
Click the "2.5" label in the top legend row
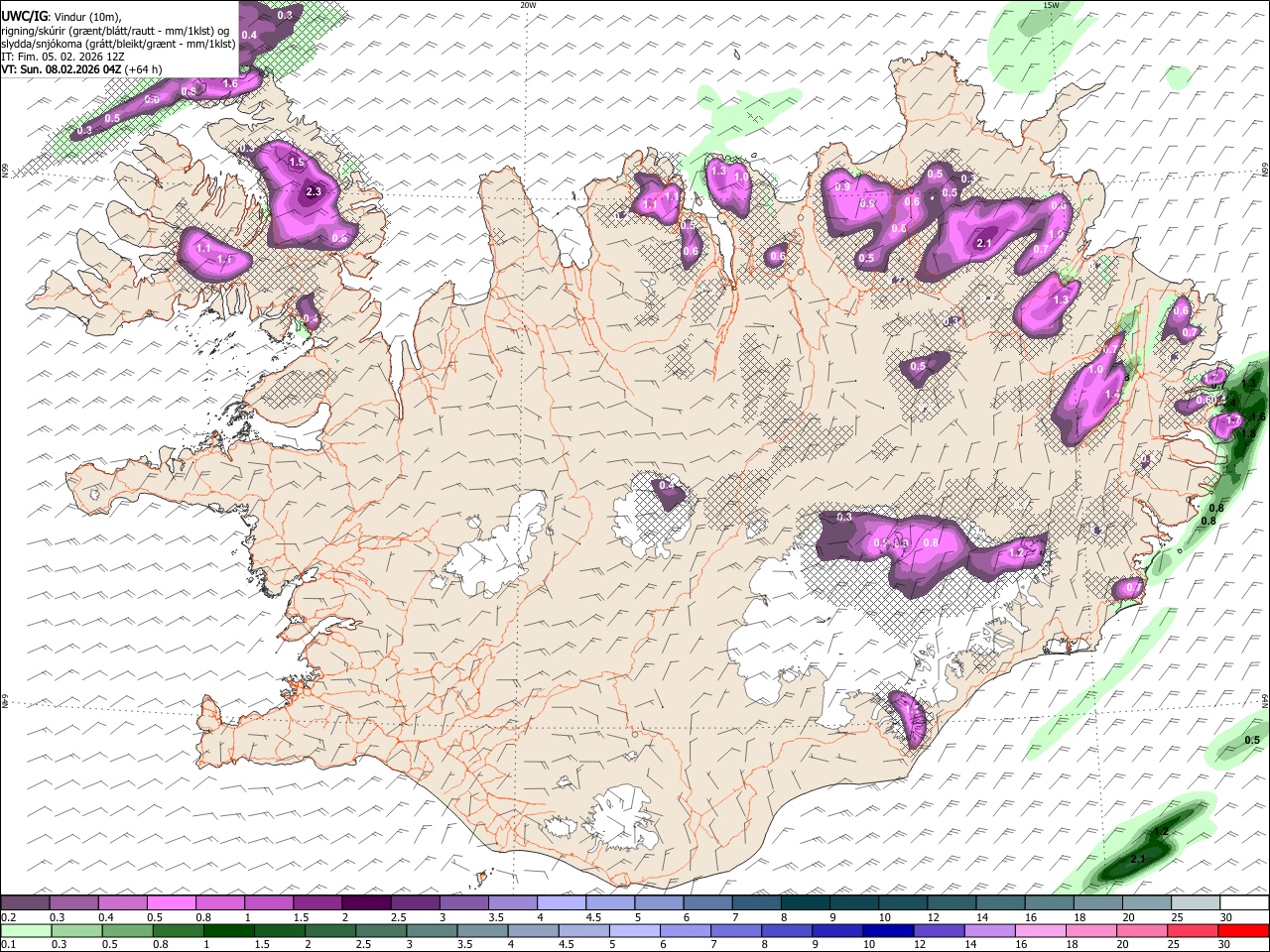coord(398,917)
